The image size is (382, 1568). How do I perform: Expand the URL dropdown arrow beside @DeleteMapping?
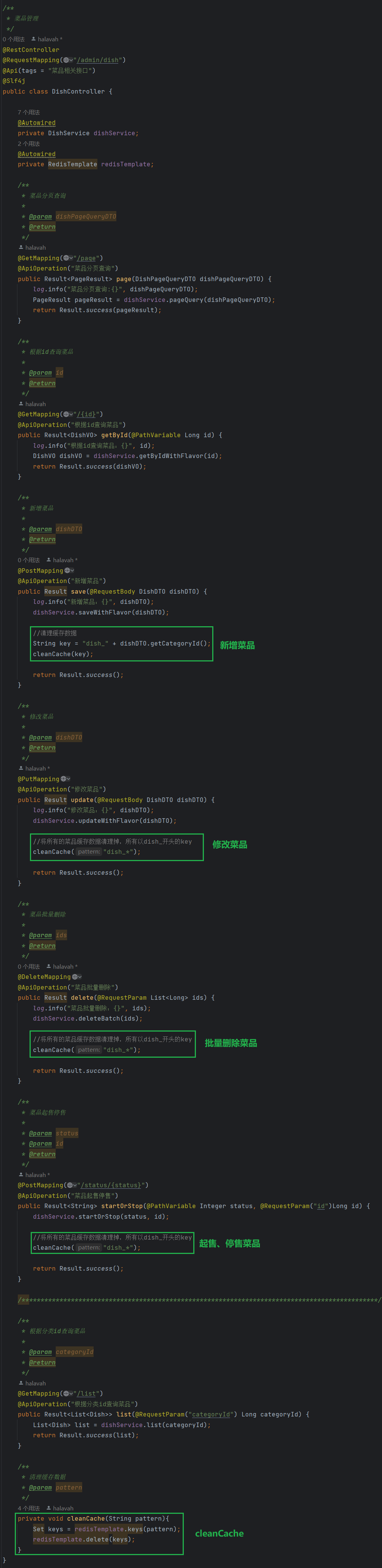[80, 977]
